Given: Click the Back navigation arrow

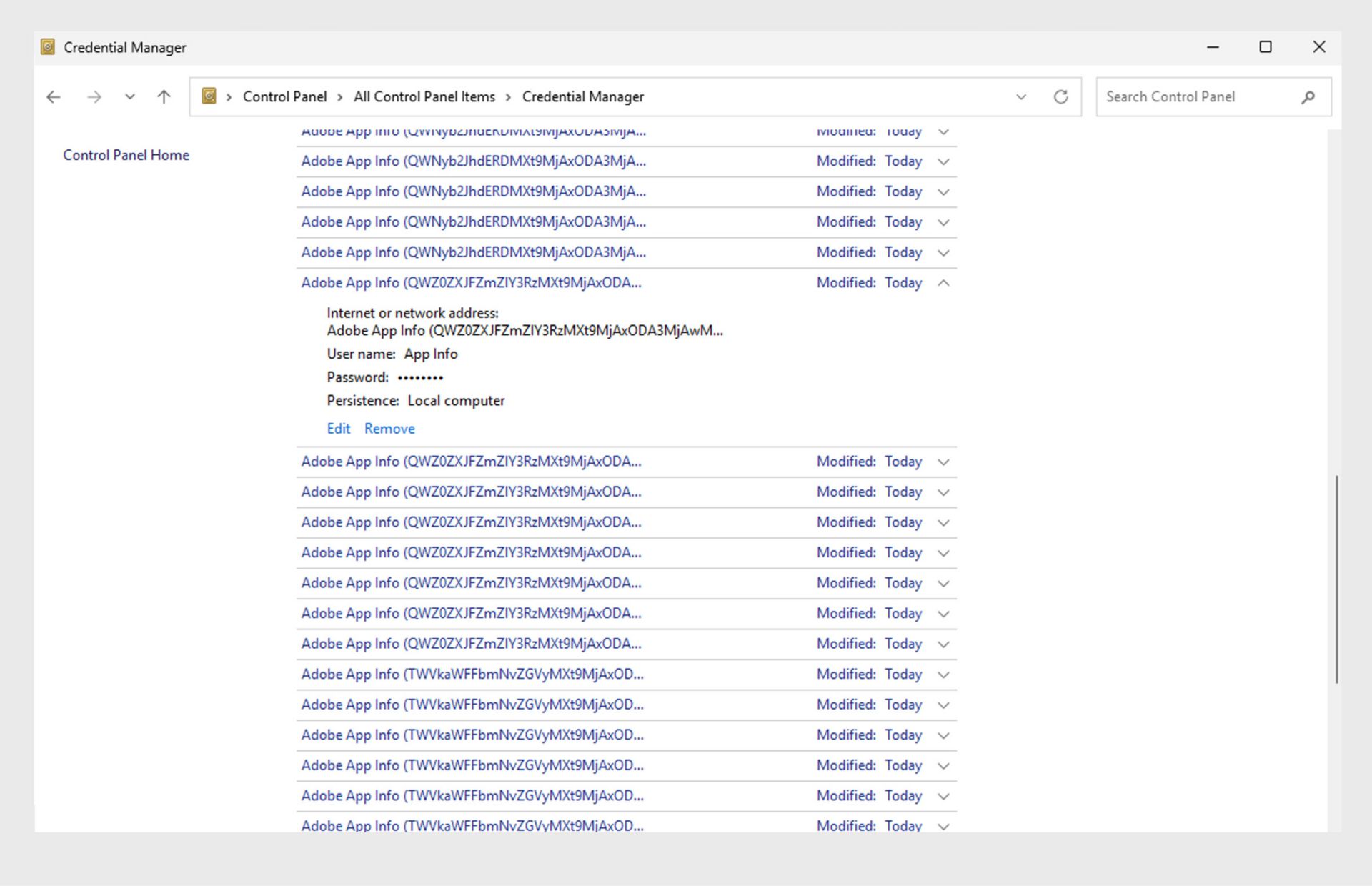Looking at the screenshot, I should tap(54, 97).
